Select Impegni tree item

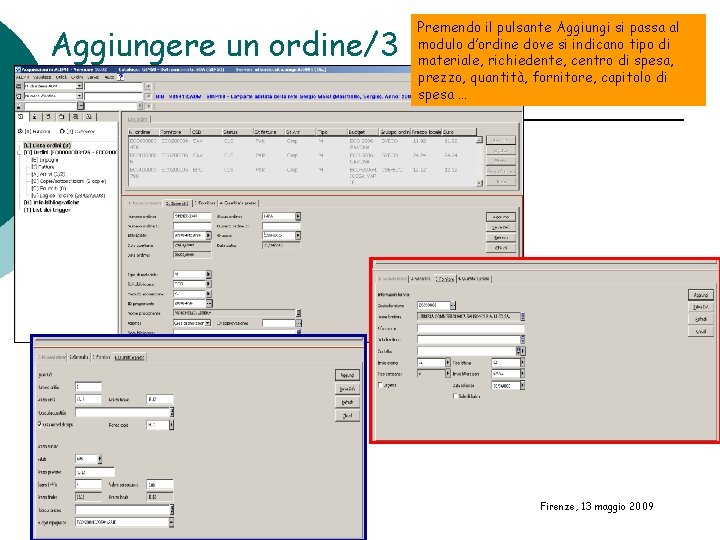(x=45, y=160)
